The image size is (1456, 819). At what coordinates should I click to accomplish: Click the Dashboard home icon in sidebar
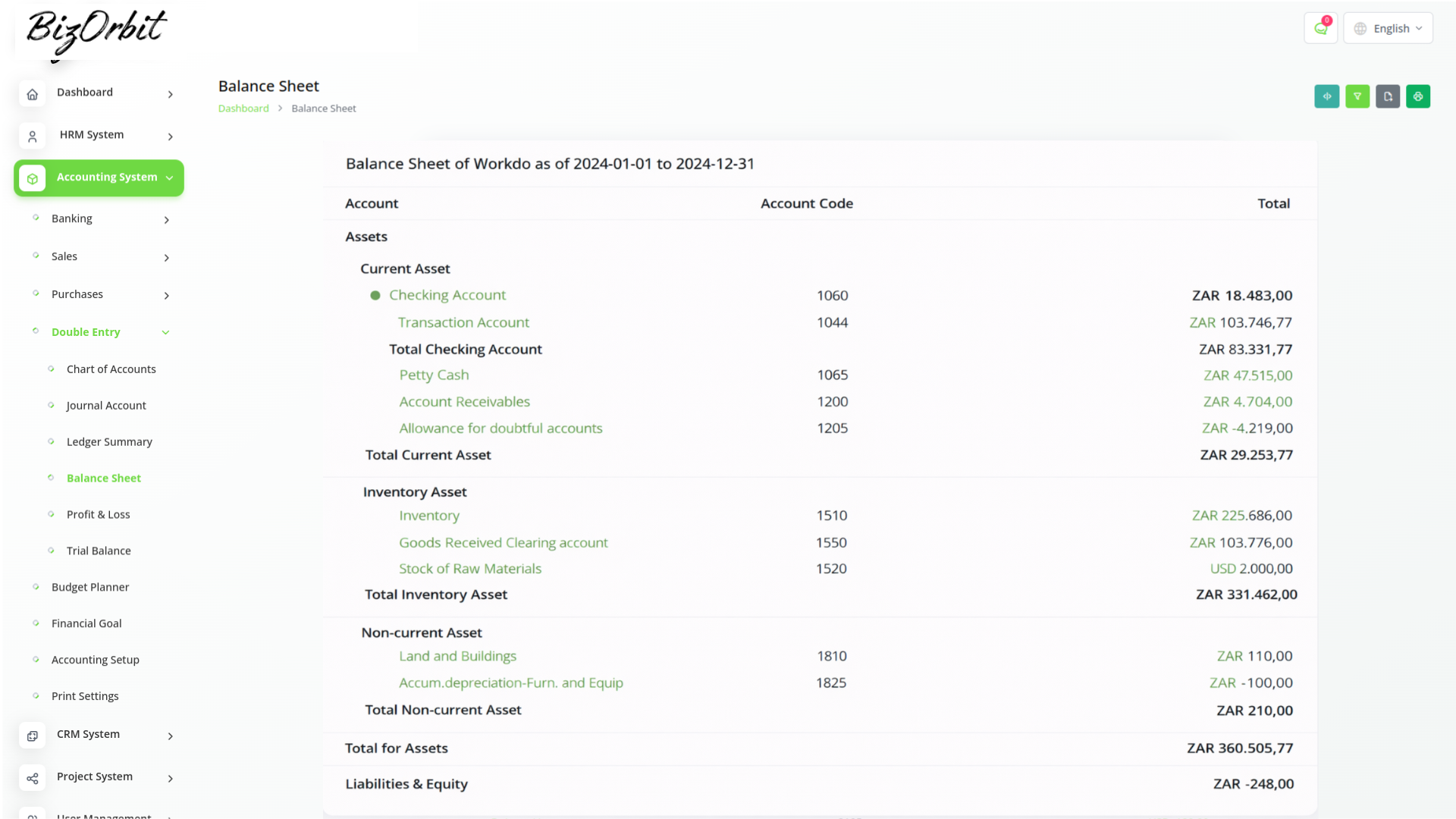[33, 94]
